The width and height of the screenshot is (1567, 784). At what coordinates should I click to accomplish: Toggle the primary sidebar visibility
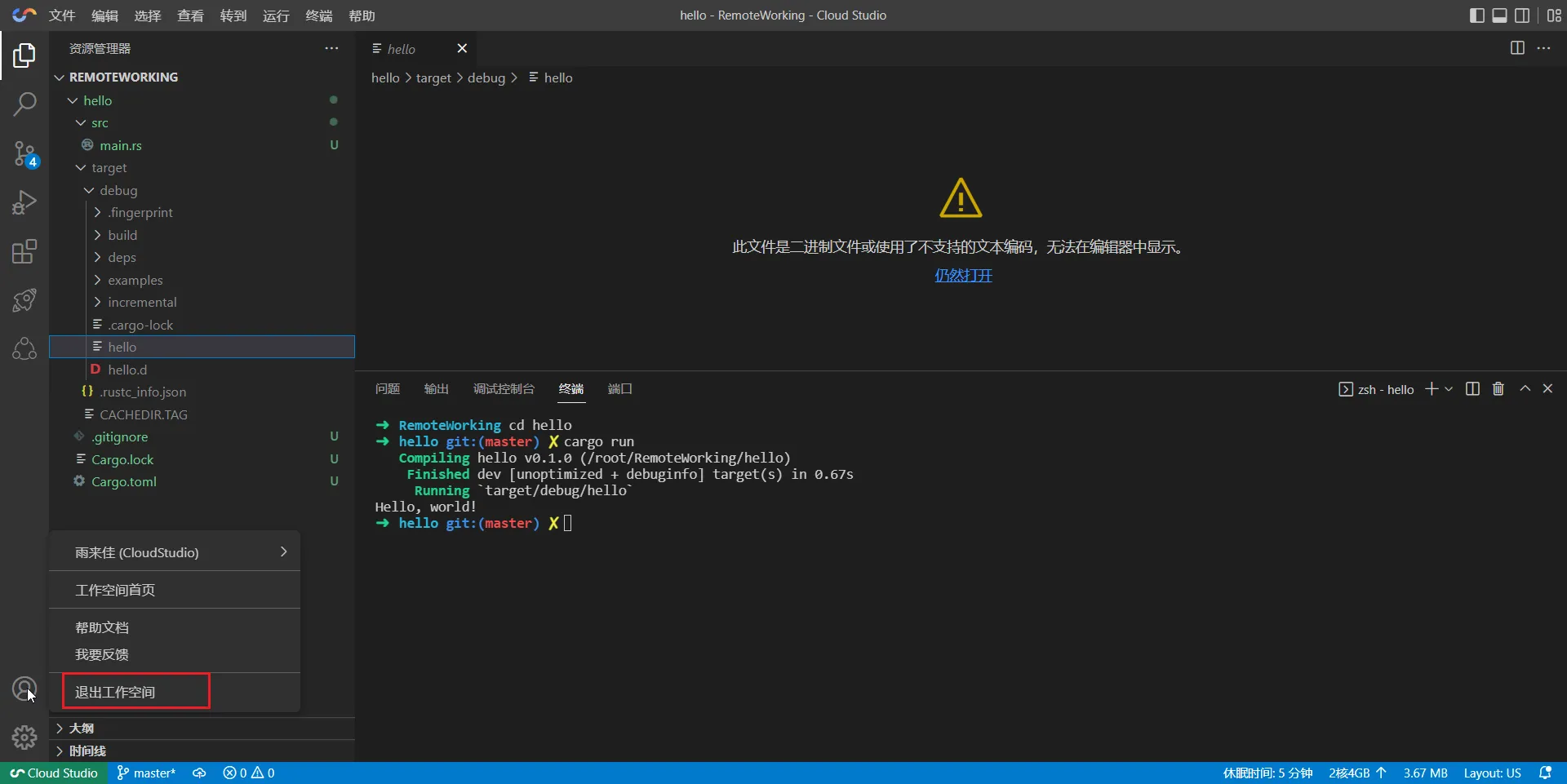tap(1476, 15)
